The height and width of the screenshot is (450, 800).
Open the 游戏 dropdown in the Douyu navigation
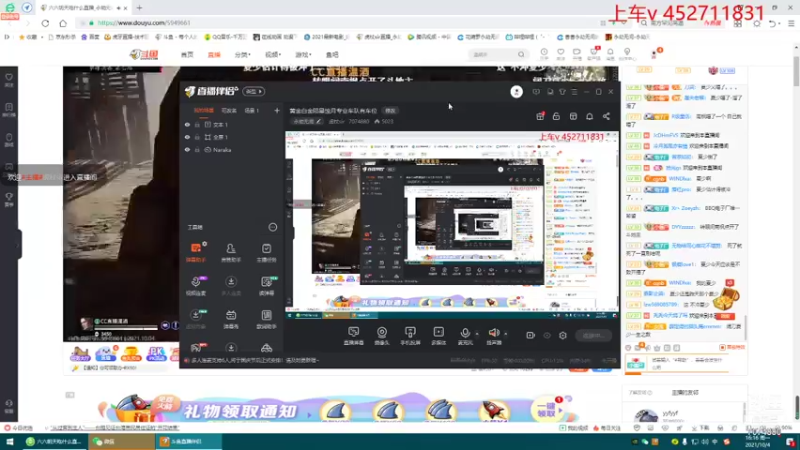(x=303, y=55)
